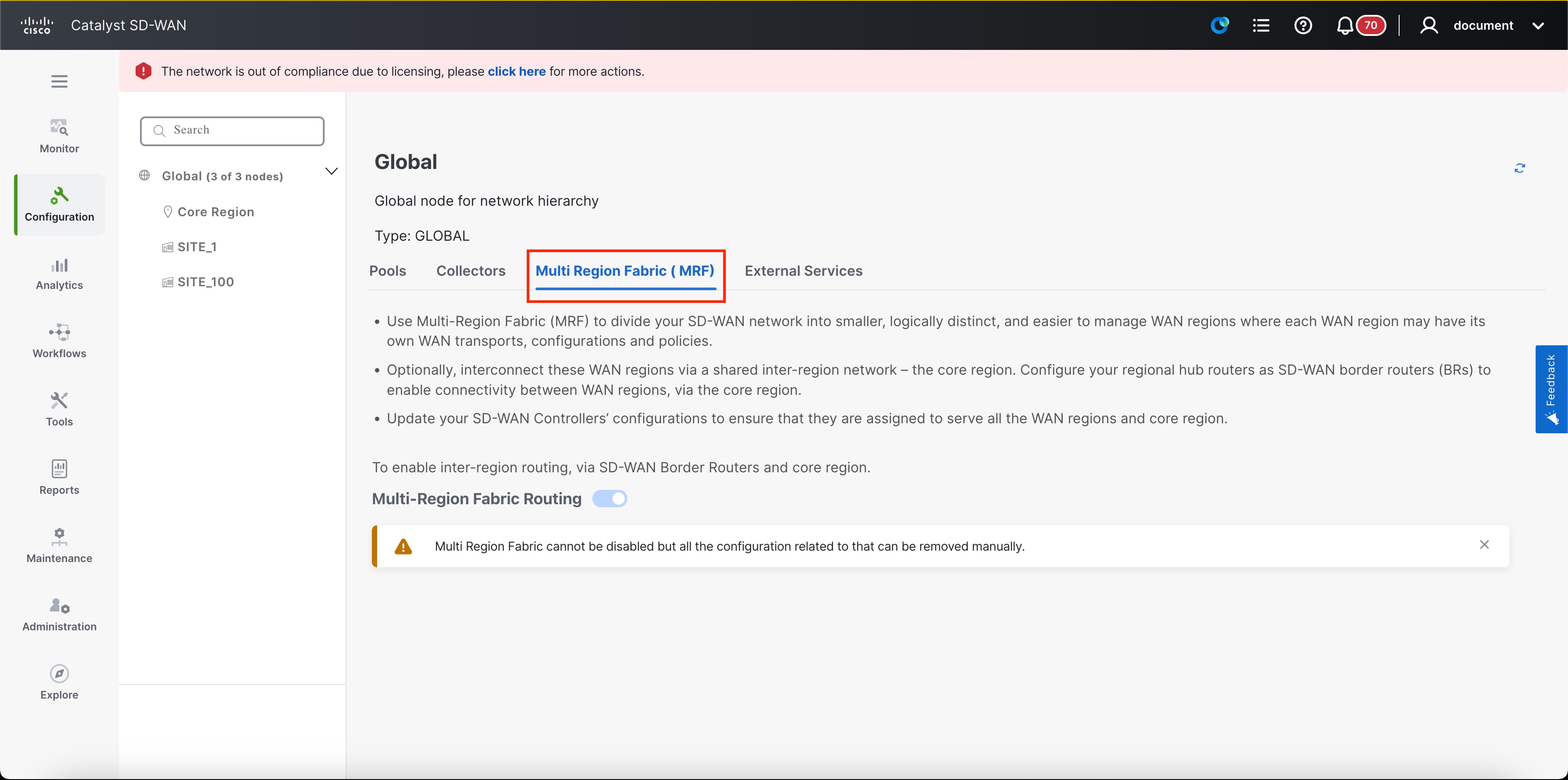This screenshot has height=780, width=1568.
Task: Open the task list icon in header
Action: 1261,25
